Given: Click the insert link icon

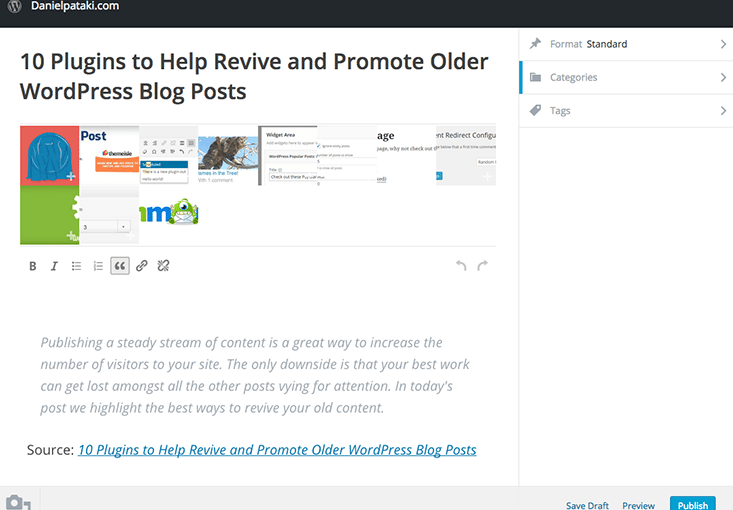Looking at the screenshot, I should coord(142,266).
